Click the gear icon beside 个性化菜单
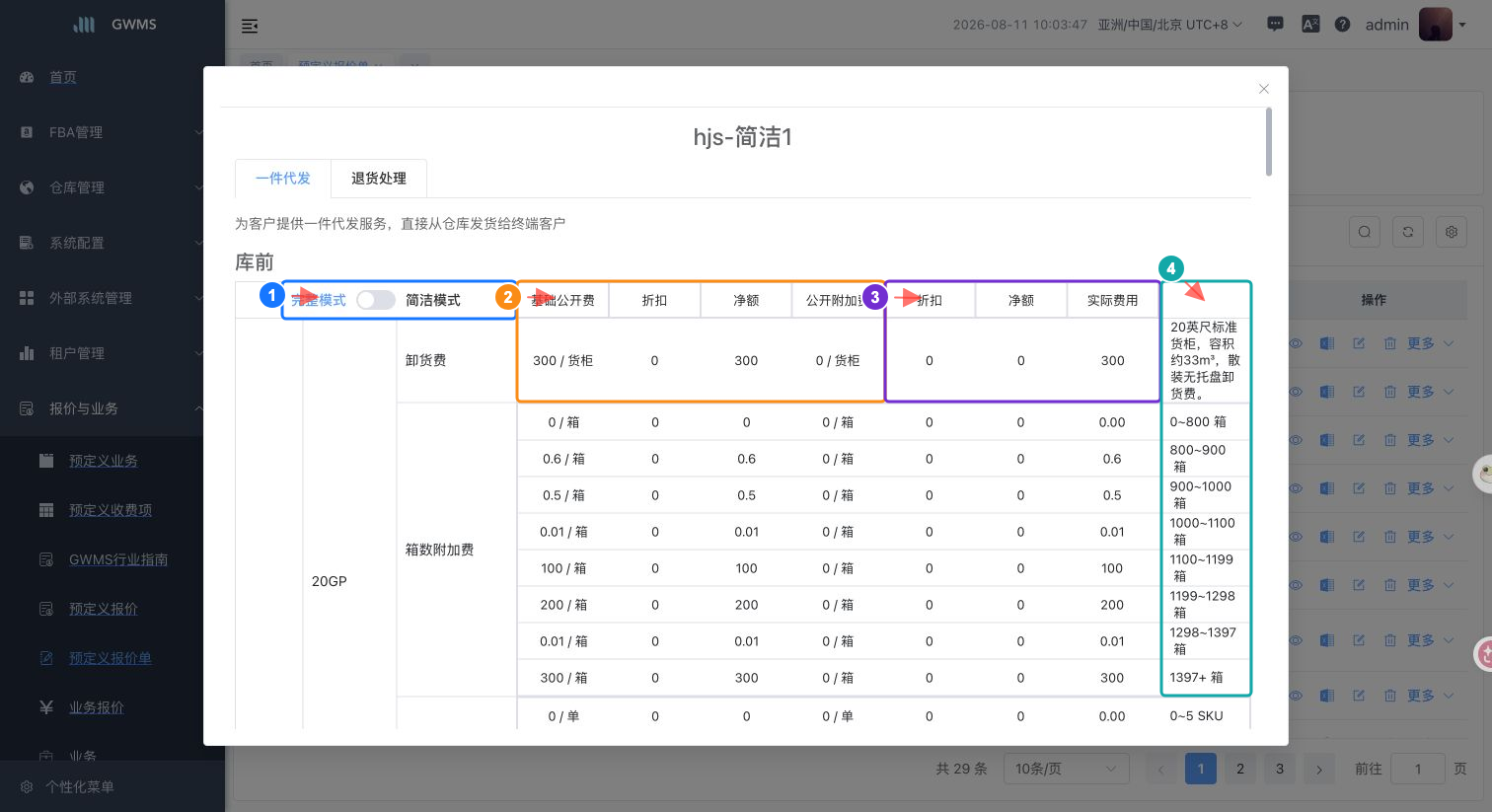This screenshot has width=1492, height=812. click(x=27, y=786)
